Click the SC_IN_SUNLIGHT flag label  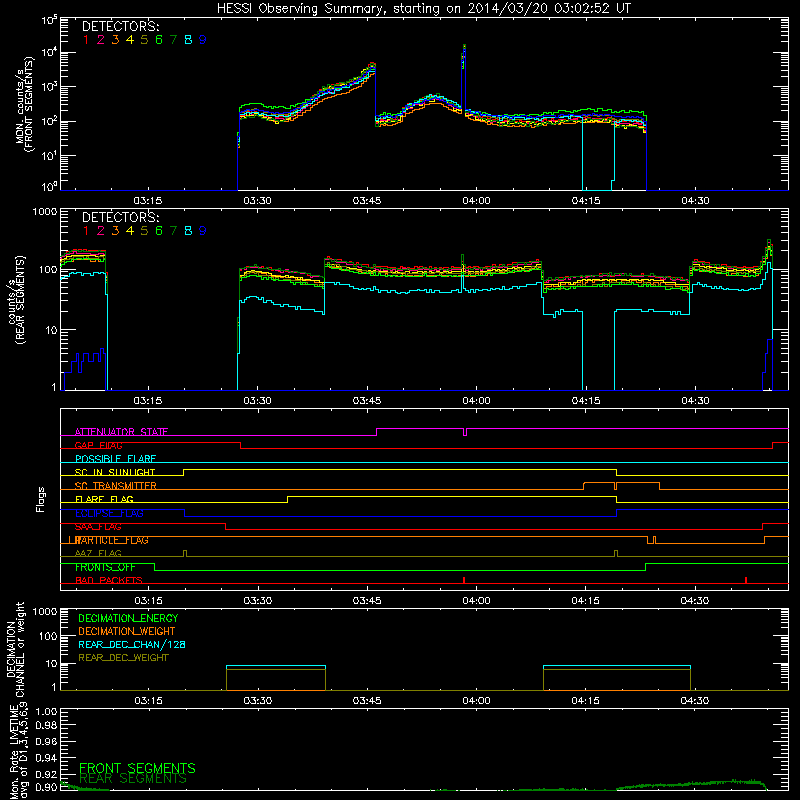point(114,472)
